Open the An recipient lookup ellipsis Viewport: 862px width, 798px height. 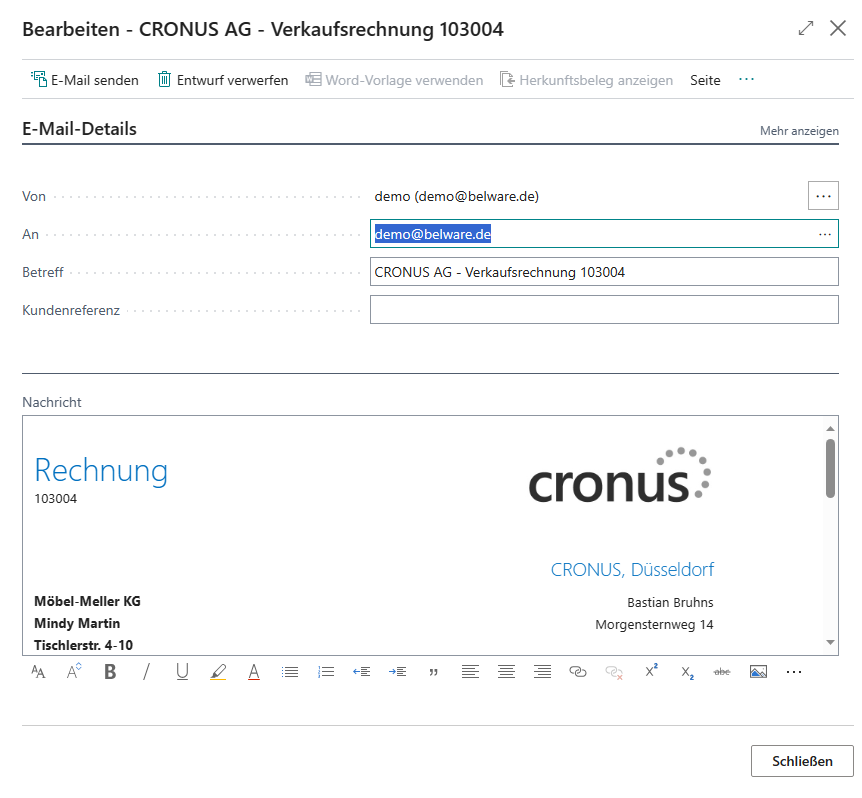825,234
